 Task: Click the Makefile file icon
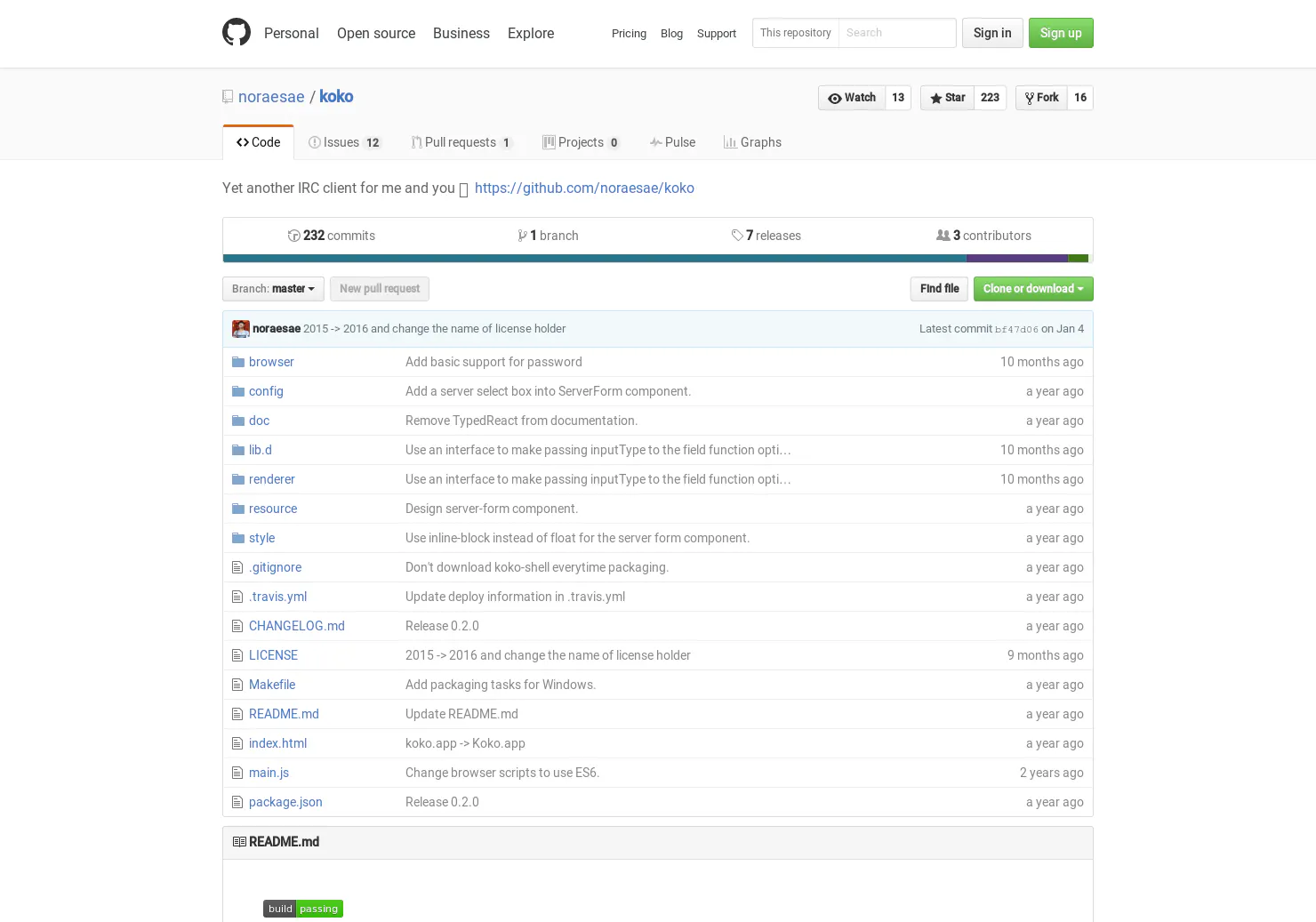pos(237,685)
